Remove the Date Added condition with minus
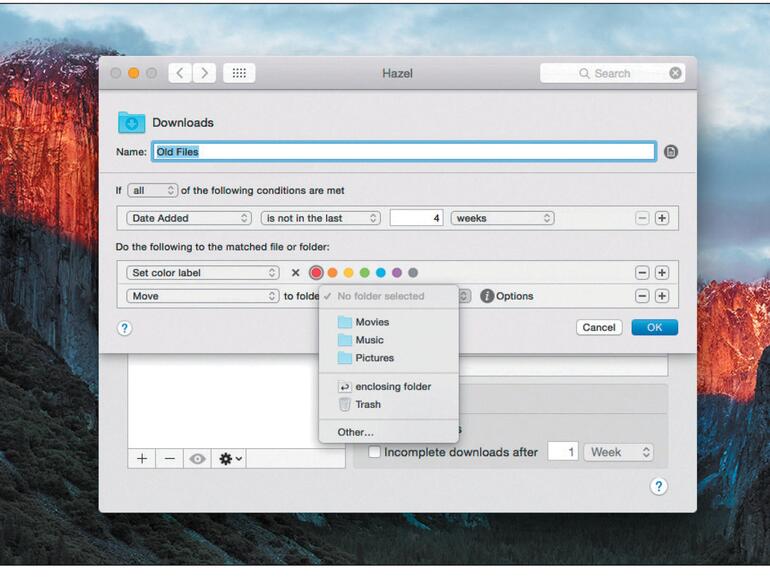The width and height of the screenshot is (770, 578). [x=642, y=218]
